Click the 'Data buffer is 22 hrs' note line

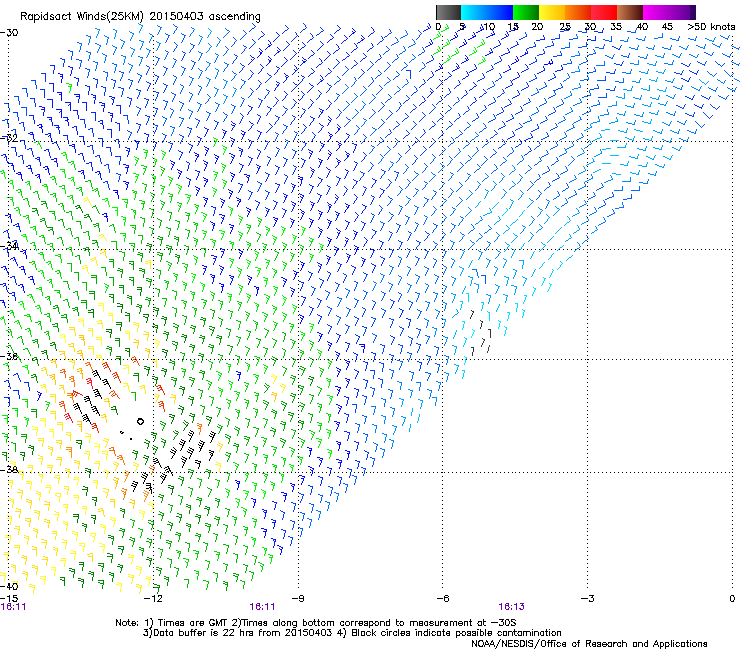coord(352,633)
